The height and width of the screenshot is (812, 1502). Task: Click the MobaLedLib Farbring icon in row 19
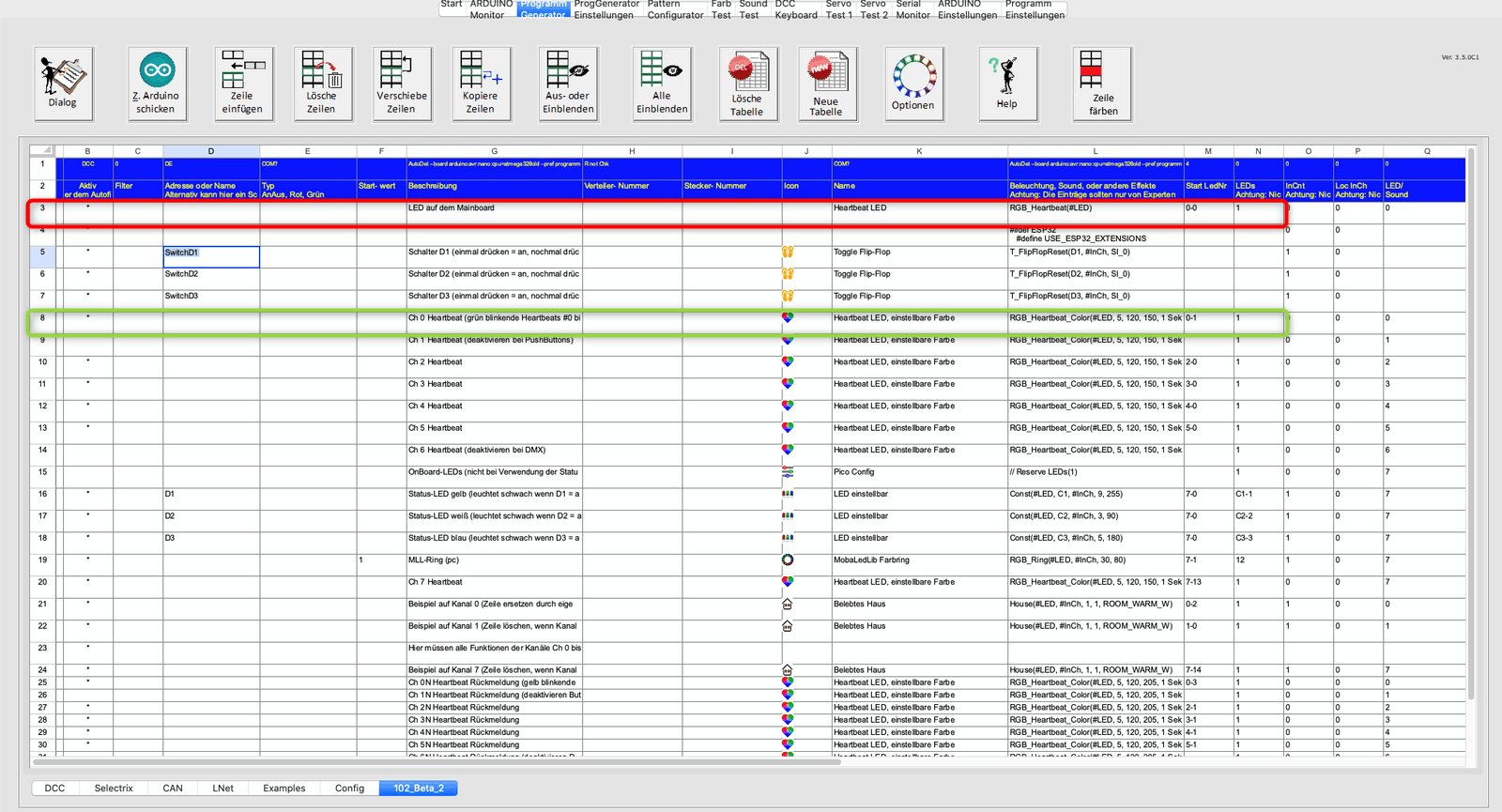click(x=788, y=560)
